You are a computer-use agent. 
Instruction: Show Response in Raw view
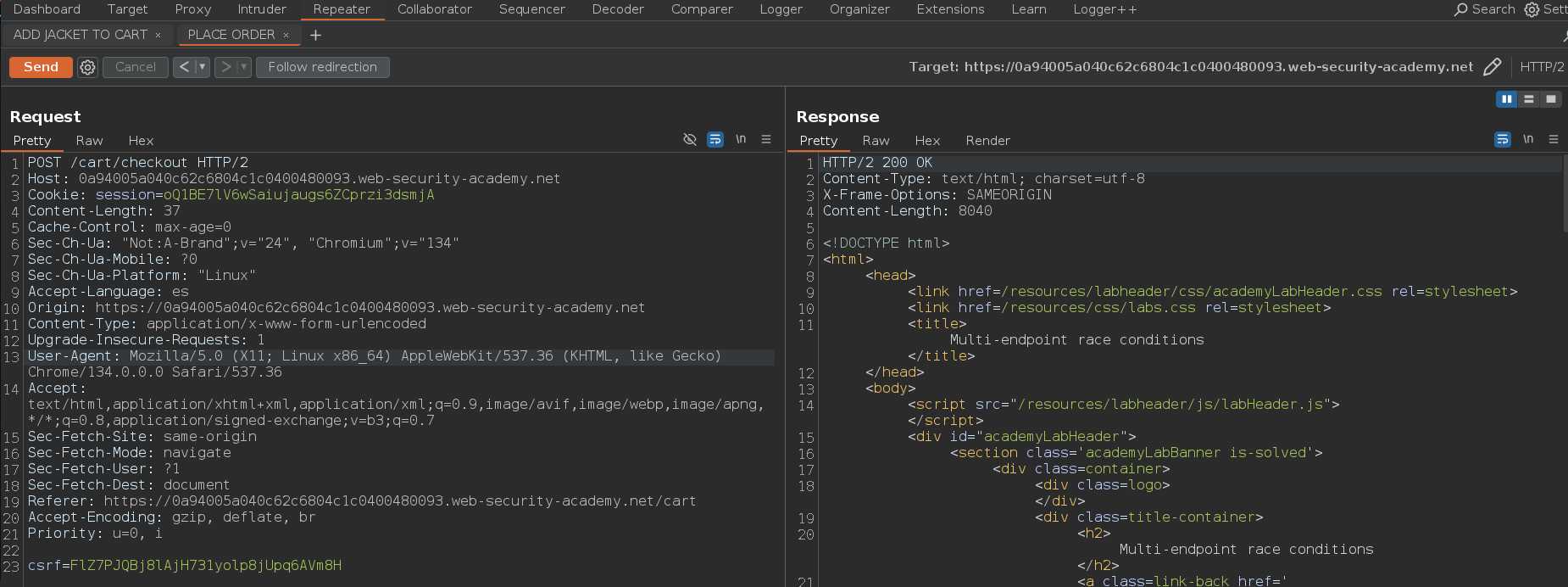point(876,141)
